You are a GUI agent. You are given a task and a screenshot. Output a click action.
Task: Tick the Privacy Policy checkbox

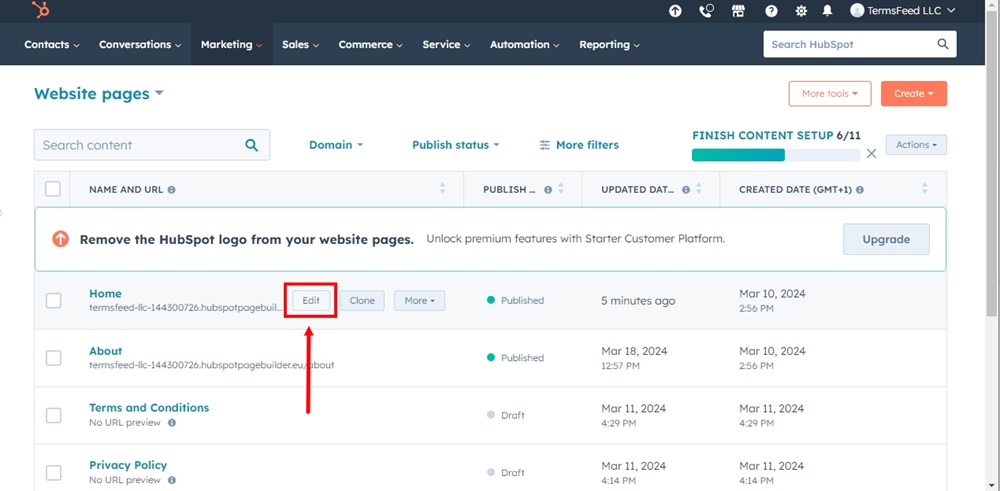[x=54, y=473]
